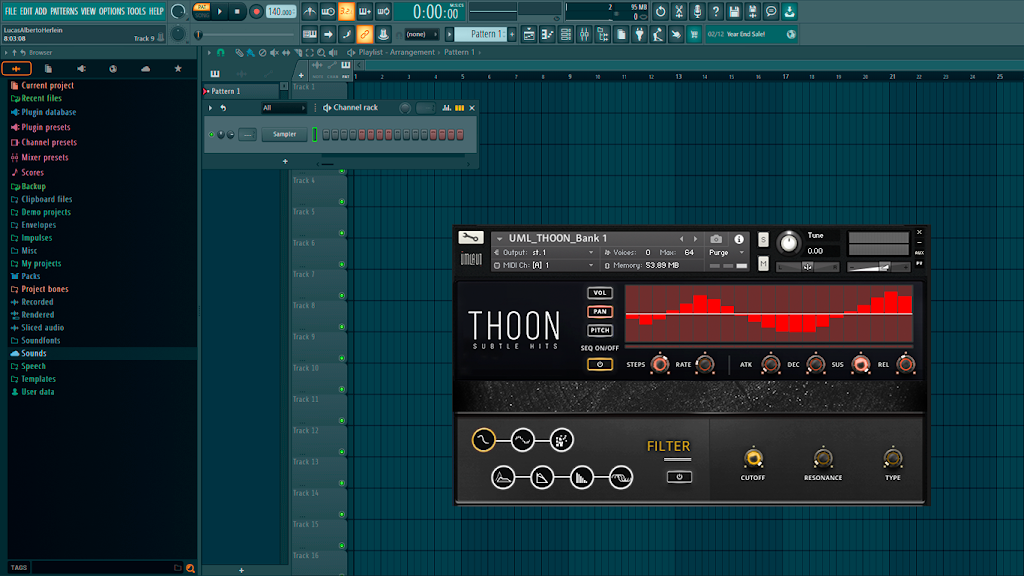Viewport: 1024px width, 576px height.
Task: Click the CUTOFF knob in filter section
Action: (x=753, y=459)
